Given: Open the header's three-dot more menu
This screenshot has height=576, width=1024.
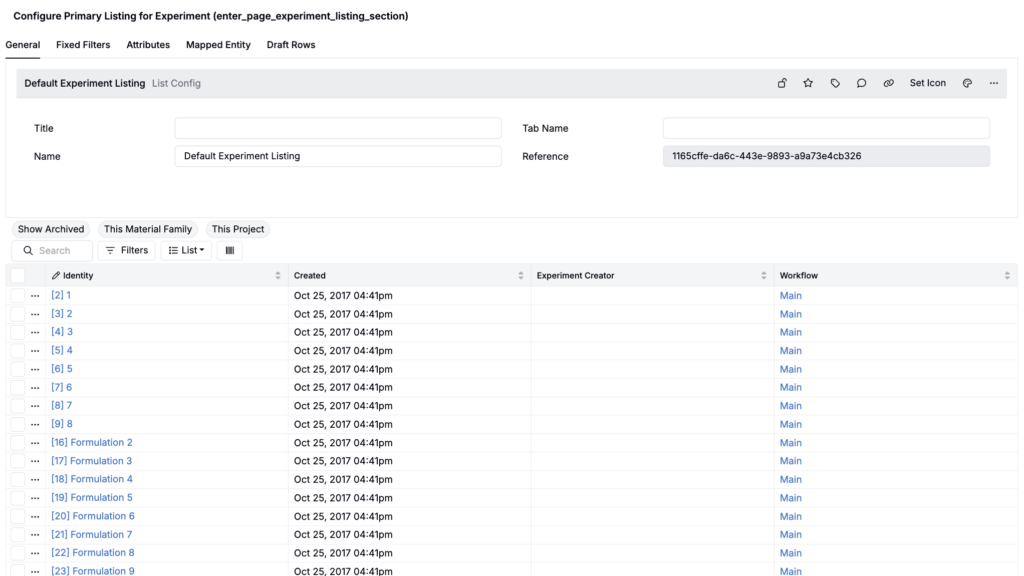Looking at the screenshot, I should click(993, 83).
